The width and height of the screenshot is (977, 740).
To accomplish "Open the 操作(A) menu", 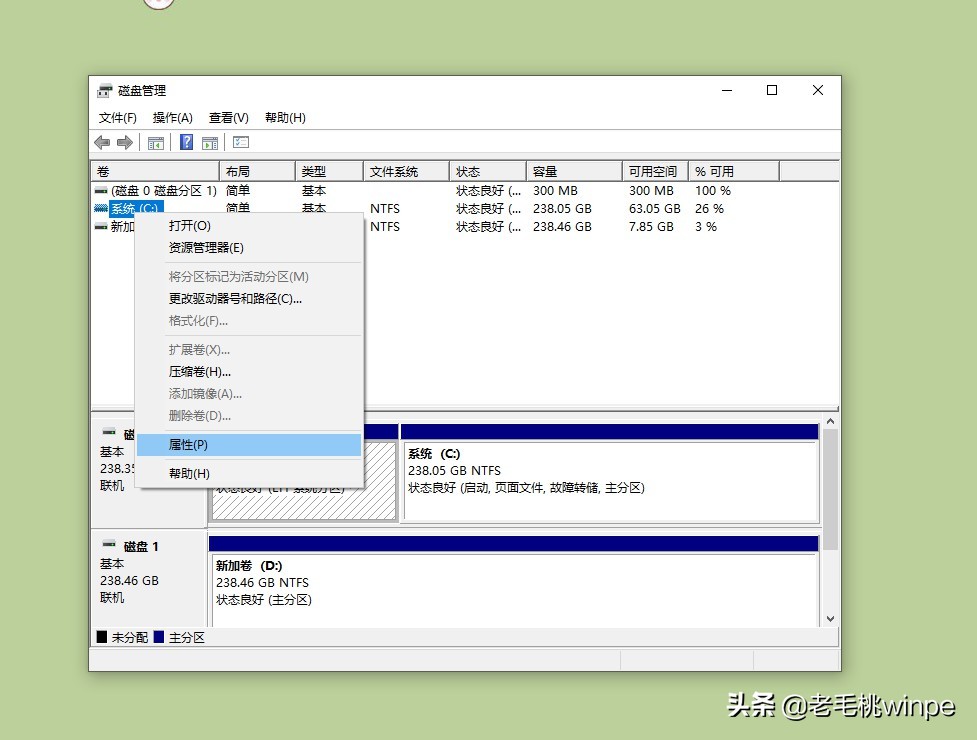I will point(172,117).
